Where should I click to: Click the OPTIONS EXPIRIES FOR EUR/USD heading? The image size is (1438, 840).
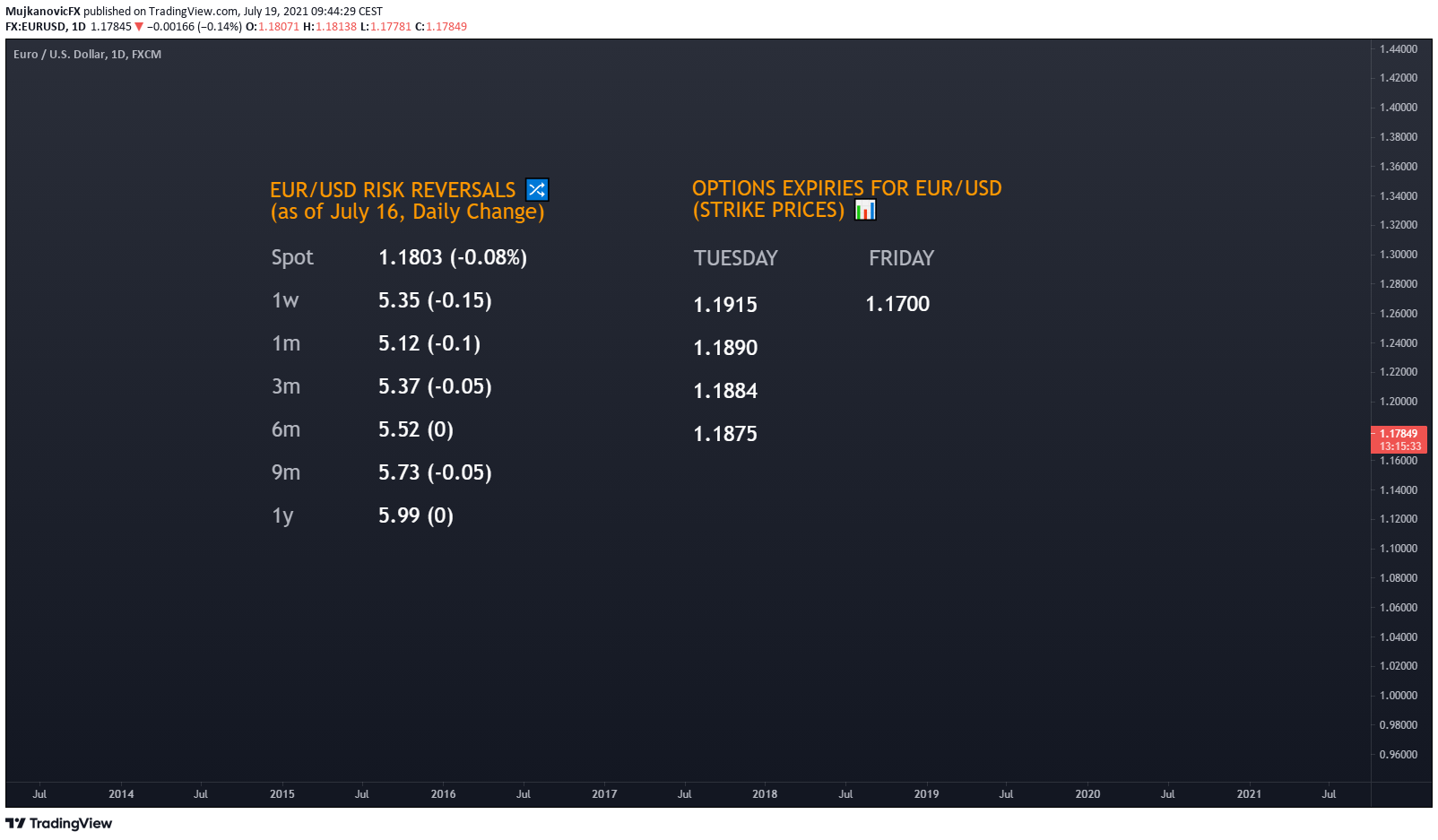coord(847,188)
